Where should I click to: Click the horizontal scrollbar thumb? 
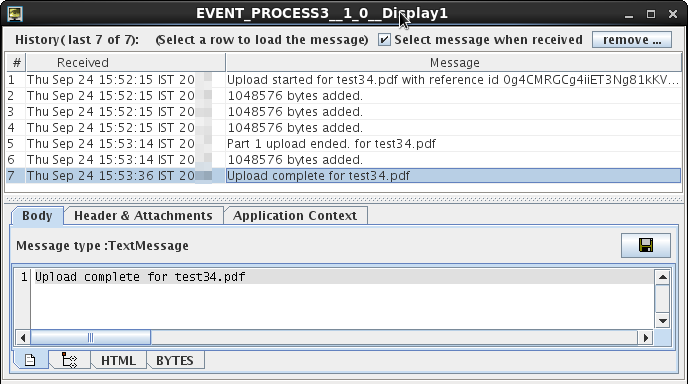tap(90, 337)
